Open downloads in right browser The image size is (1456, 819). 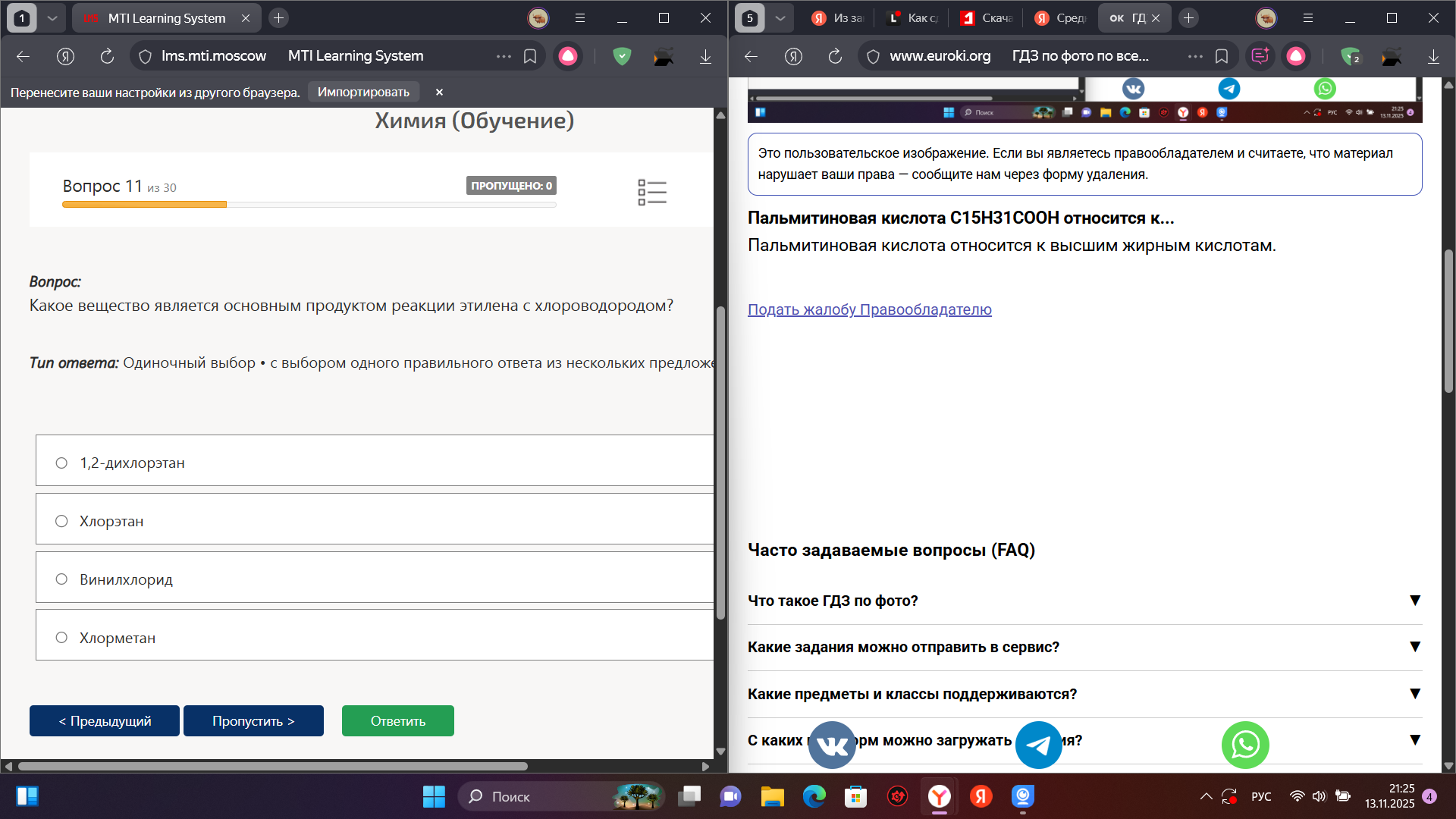tap(1433, 56)
